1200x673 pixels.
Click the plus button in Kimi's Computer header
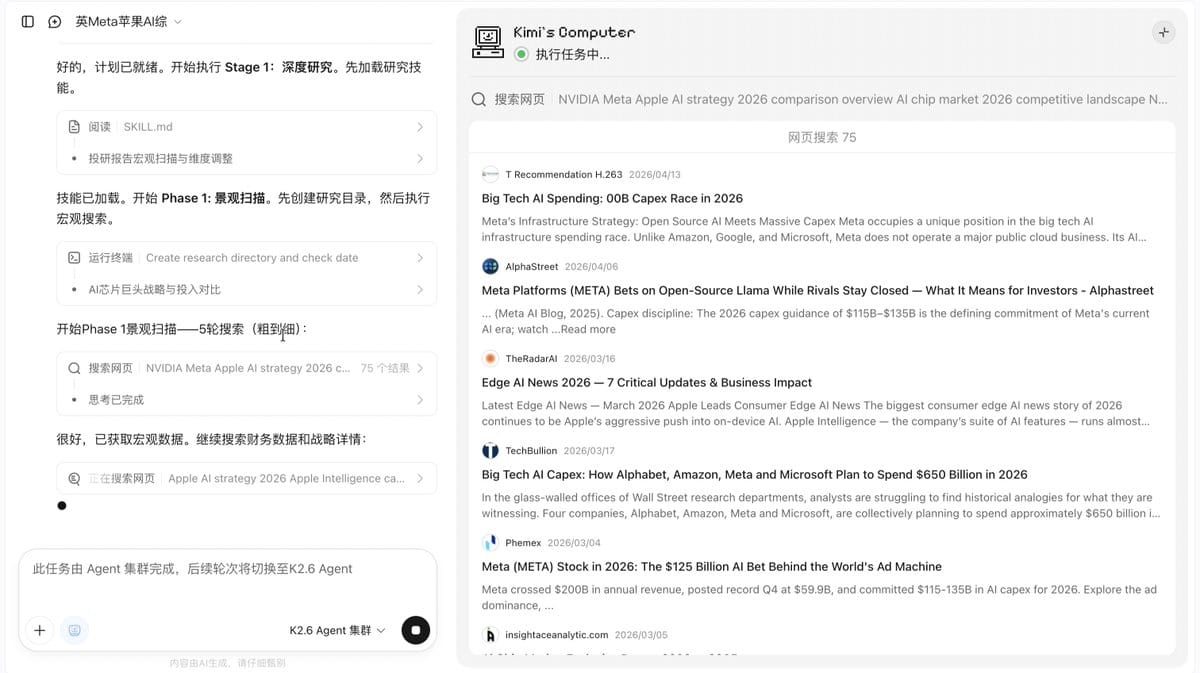tap(1163, 32)
